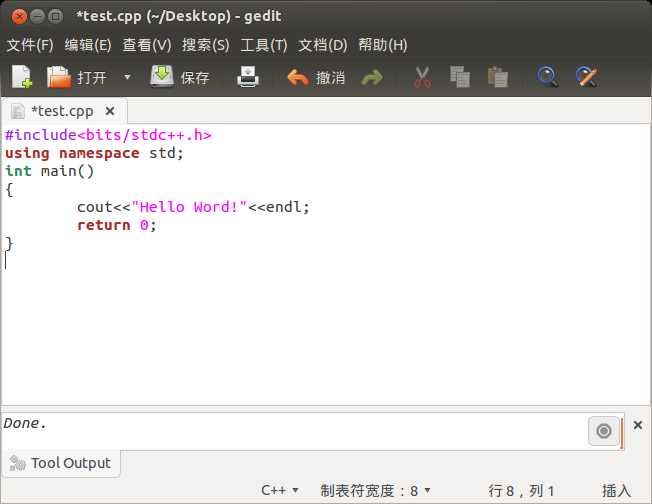The width and height of the screenshot is (652, 504).
Task: Click the save disk icon
Action: 162,76
